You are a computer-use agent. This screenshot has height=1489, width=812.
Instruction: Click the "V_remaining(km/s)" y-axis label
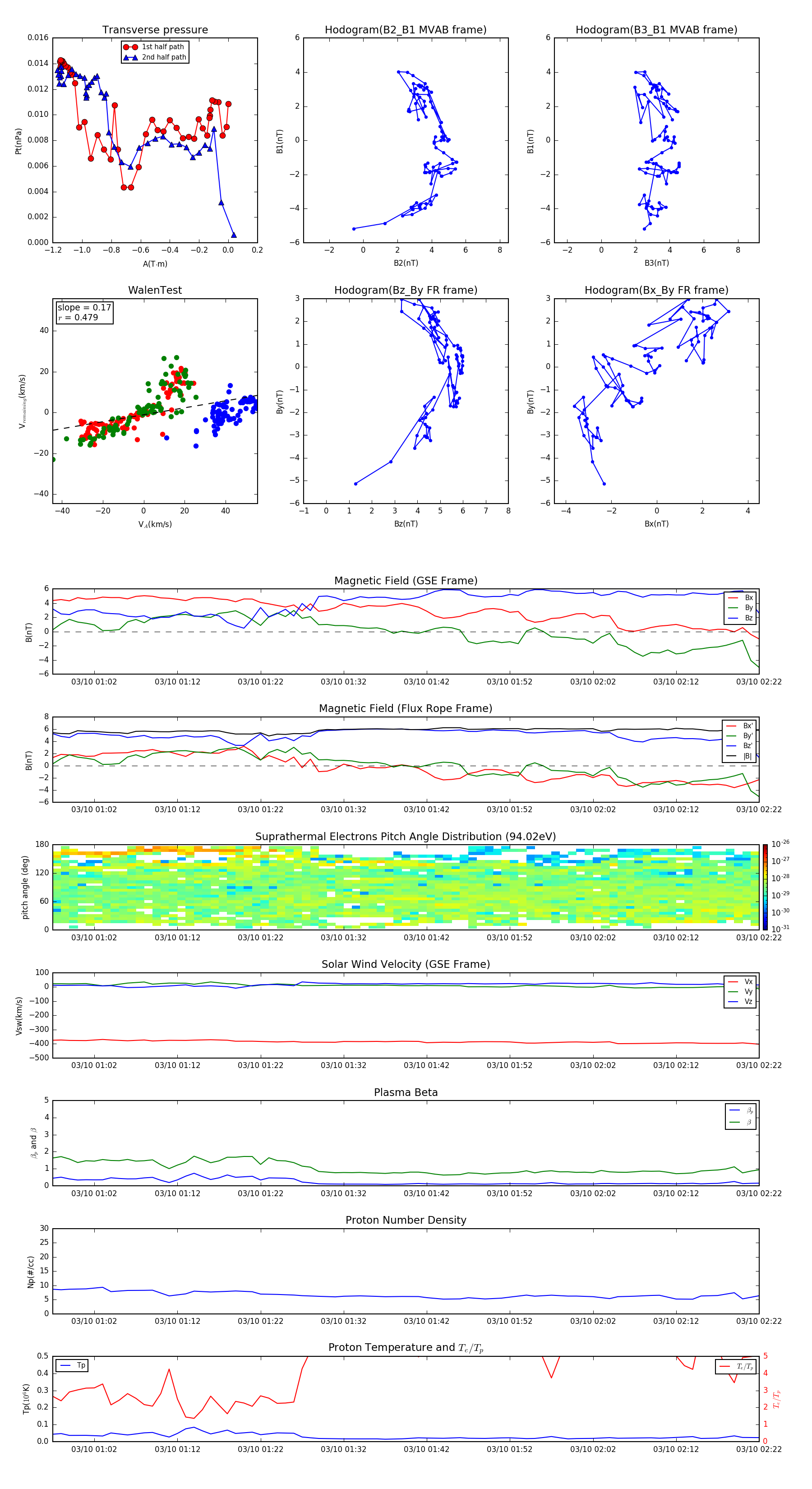pos(22,401)
